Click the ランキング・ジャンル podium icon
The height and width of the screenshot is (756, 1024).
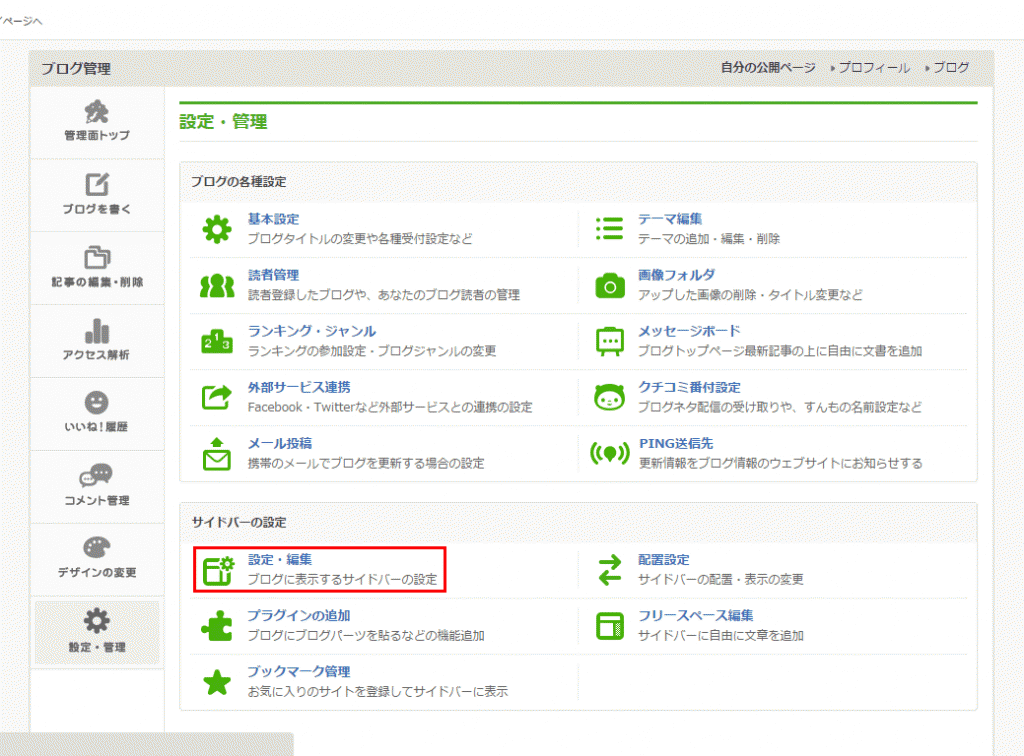point(217,342)
